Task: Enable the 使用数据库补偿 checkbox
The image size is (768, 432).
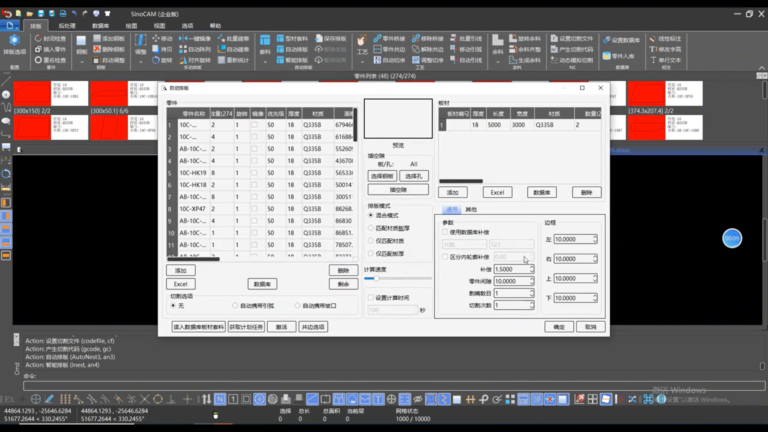Action: [445, 232]
